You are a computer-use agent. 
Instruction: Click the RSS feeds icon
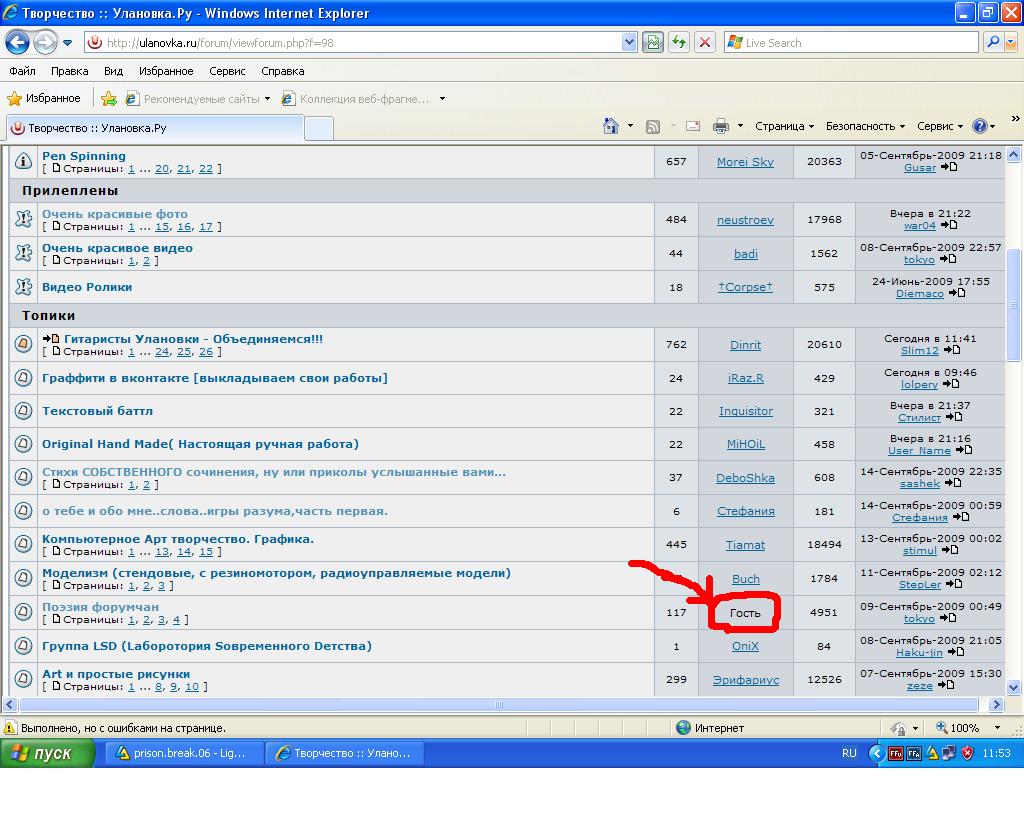pos(653,126)
